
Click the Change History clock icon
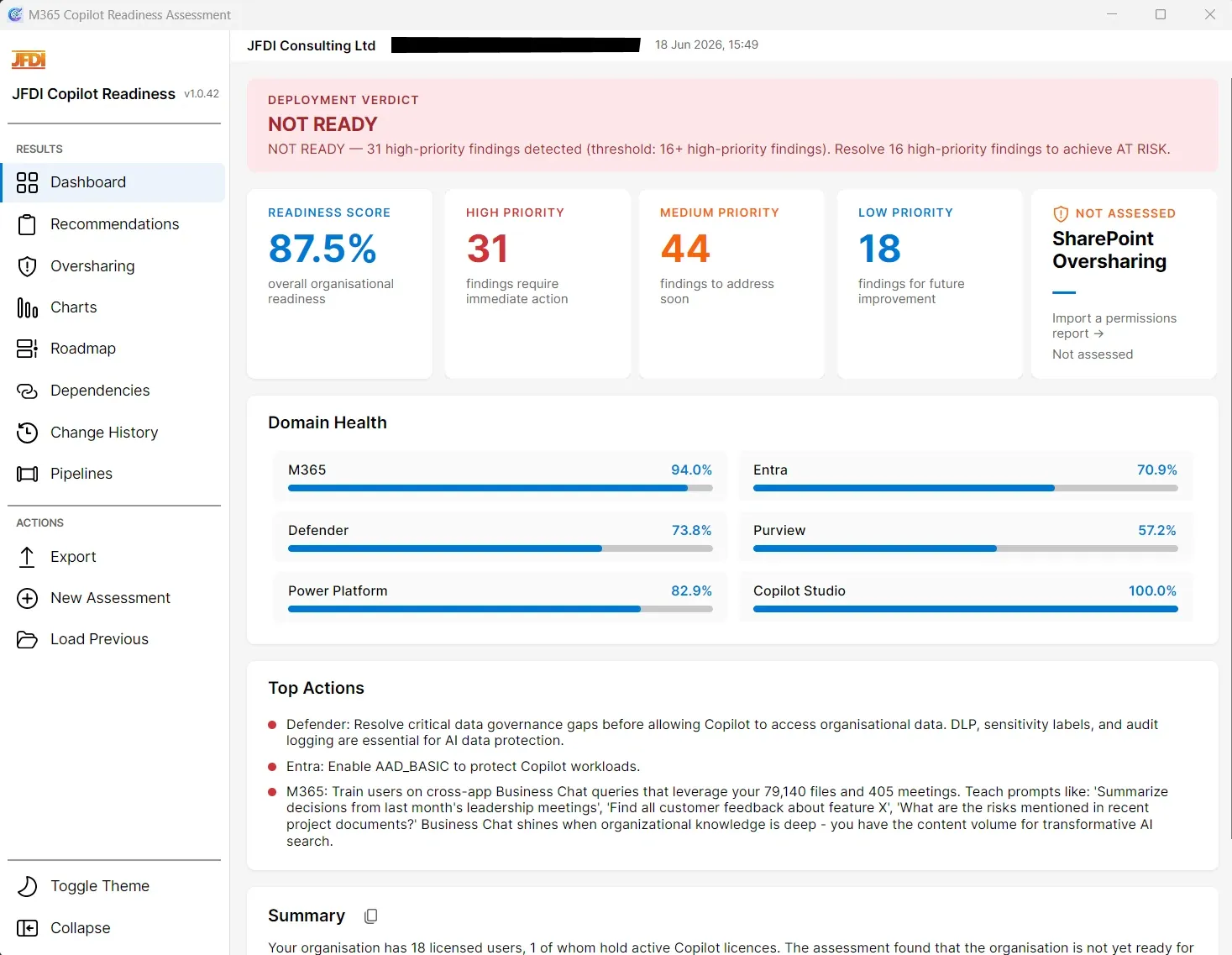[x=28, y=433]
